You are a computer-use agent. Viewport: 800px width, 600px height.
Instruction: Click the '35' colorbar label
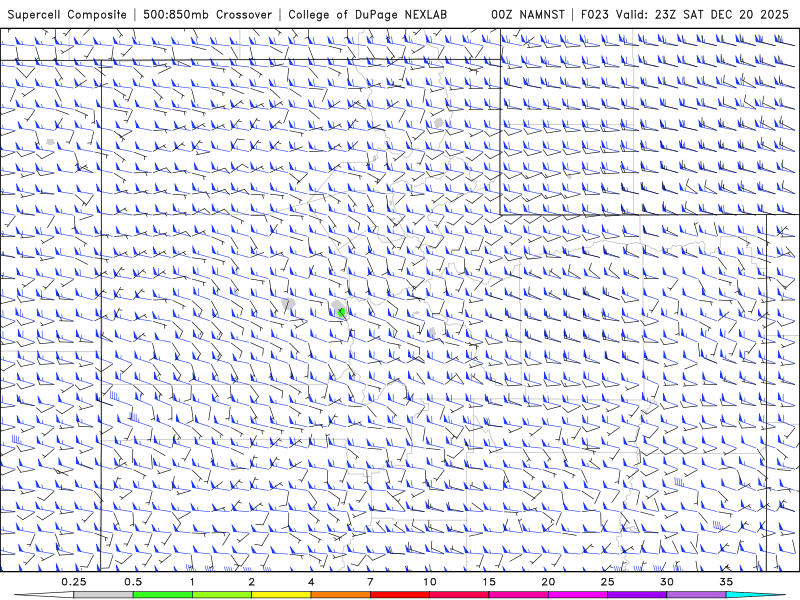pyautogui.click(x=727, y=582)
